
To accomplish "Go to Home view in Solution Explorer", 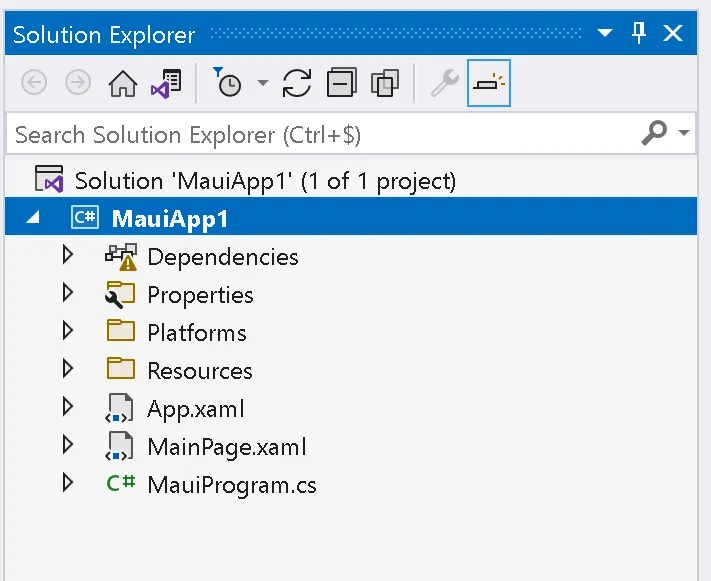I will pos(122,83).
